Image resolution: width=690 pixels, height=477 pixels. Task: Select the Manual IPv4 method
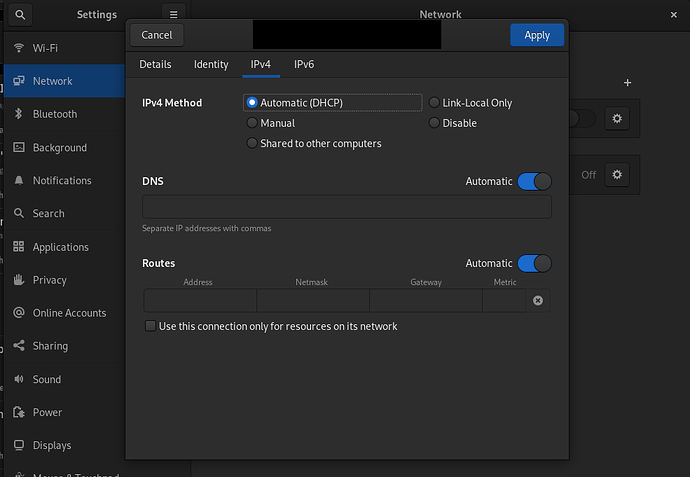pos(252,123)
